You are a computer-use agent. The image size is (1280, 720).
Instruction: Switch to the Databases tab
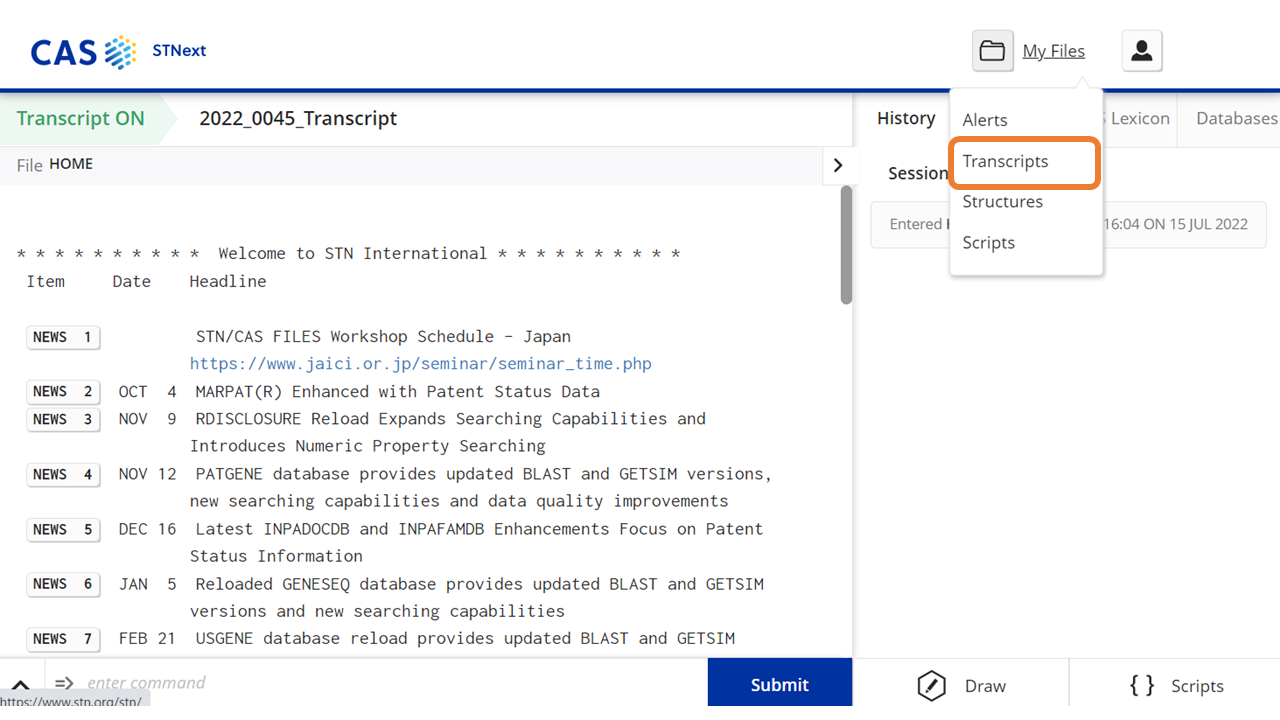pos(1236,118)
